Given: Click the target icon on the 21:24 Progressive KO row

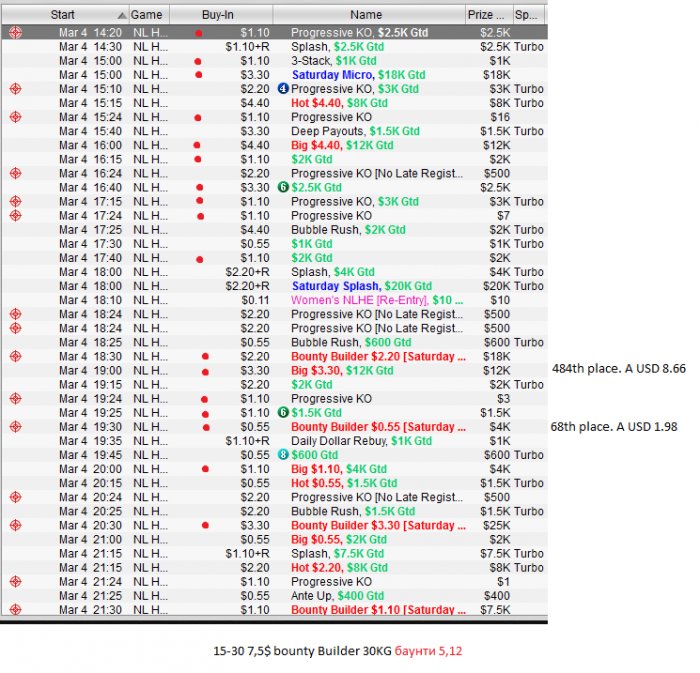Looking at the screenshot, I should tap(16, 582).
